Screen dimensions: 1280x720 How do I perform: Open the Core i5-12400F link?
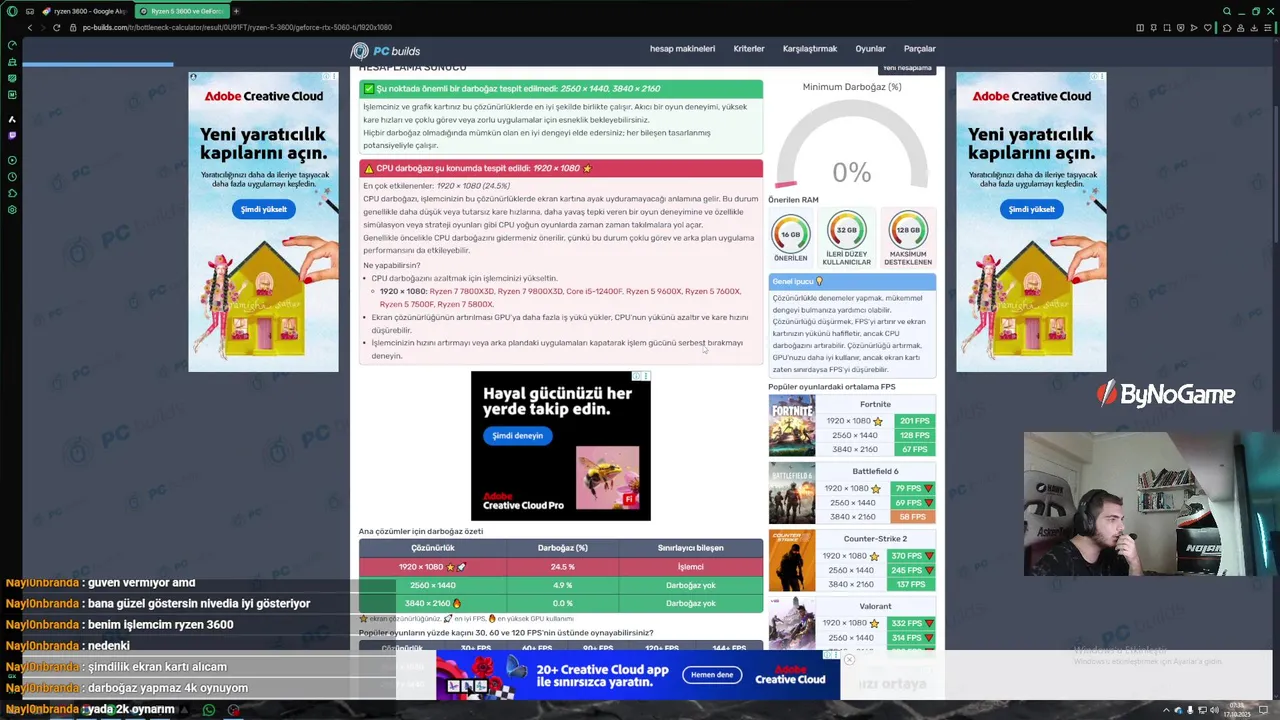click(594, 291)
